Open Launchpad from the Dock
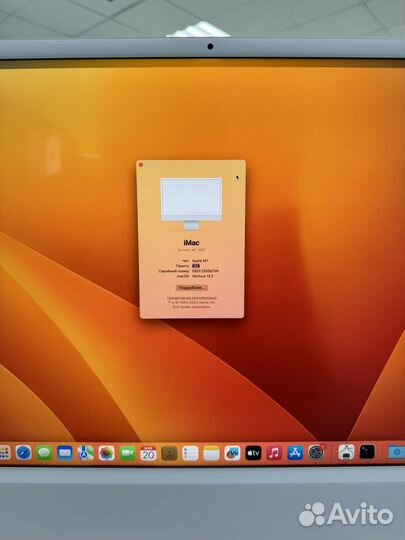This screenshot has height=540, width=405. coord(4,453)
